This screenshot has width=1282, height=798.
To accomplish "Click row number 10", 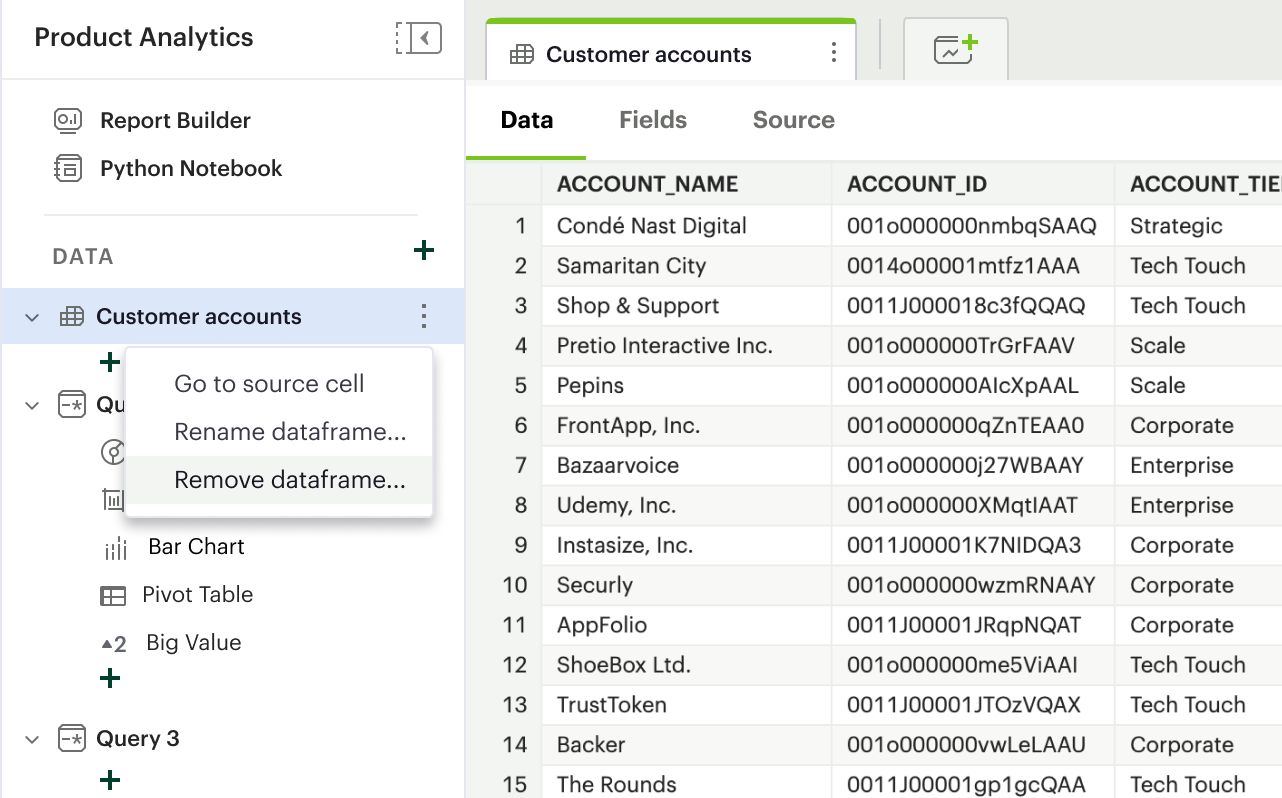I will tap(515, 585).
